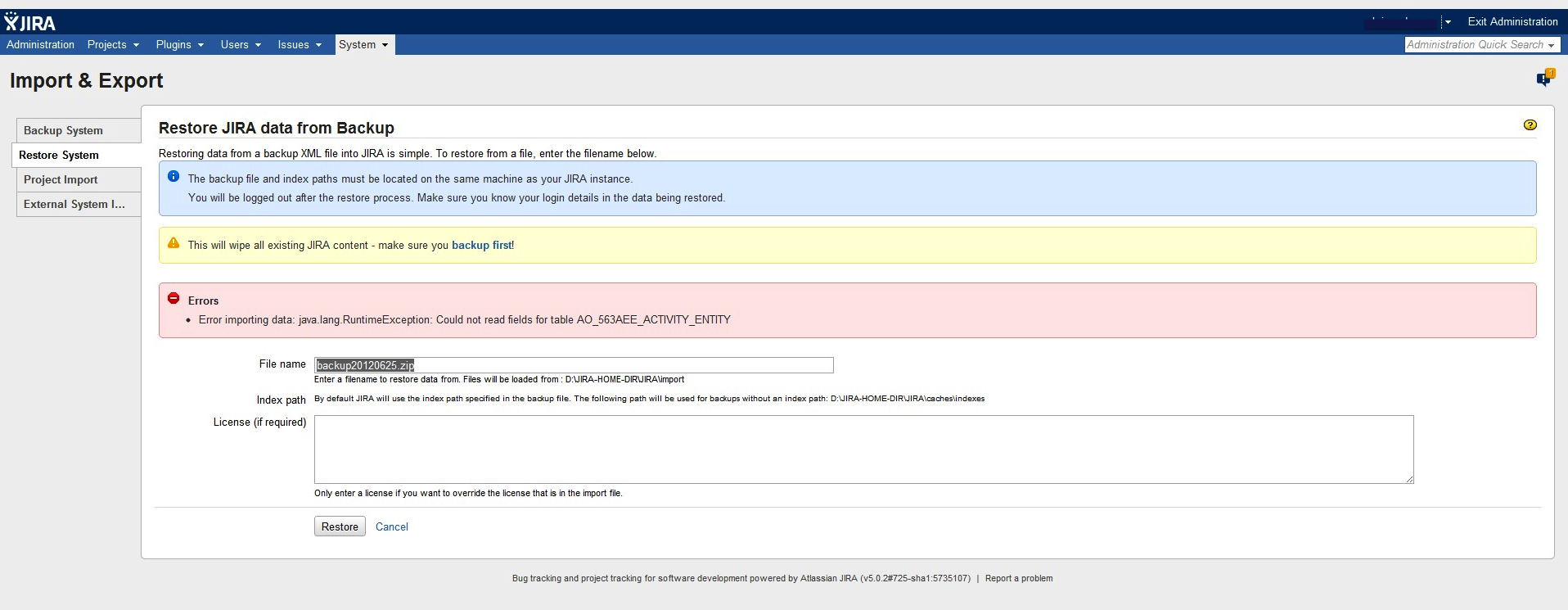Focus the Administration Quick Search field
The width and height of the screenshot is (1568, 610).
pyautogui.click(x=1482, y=45)
